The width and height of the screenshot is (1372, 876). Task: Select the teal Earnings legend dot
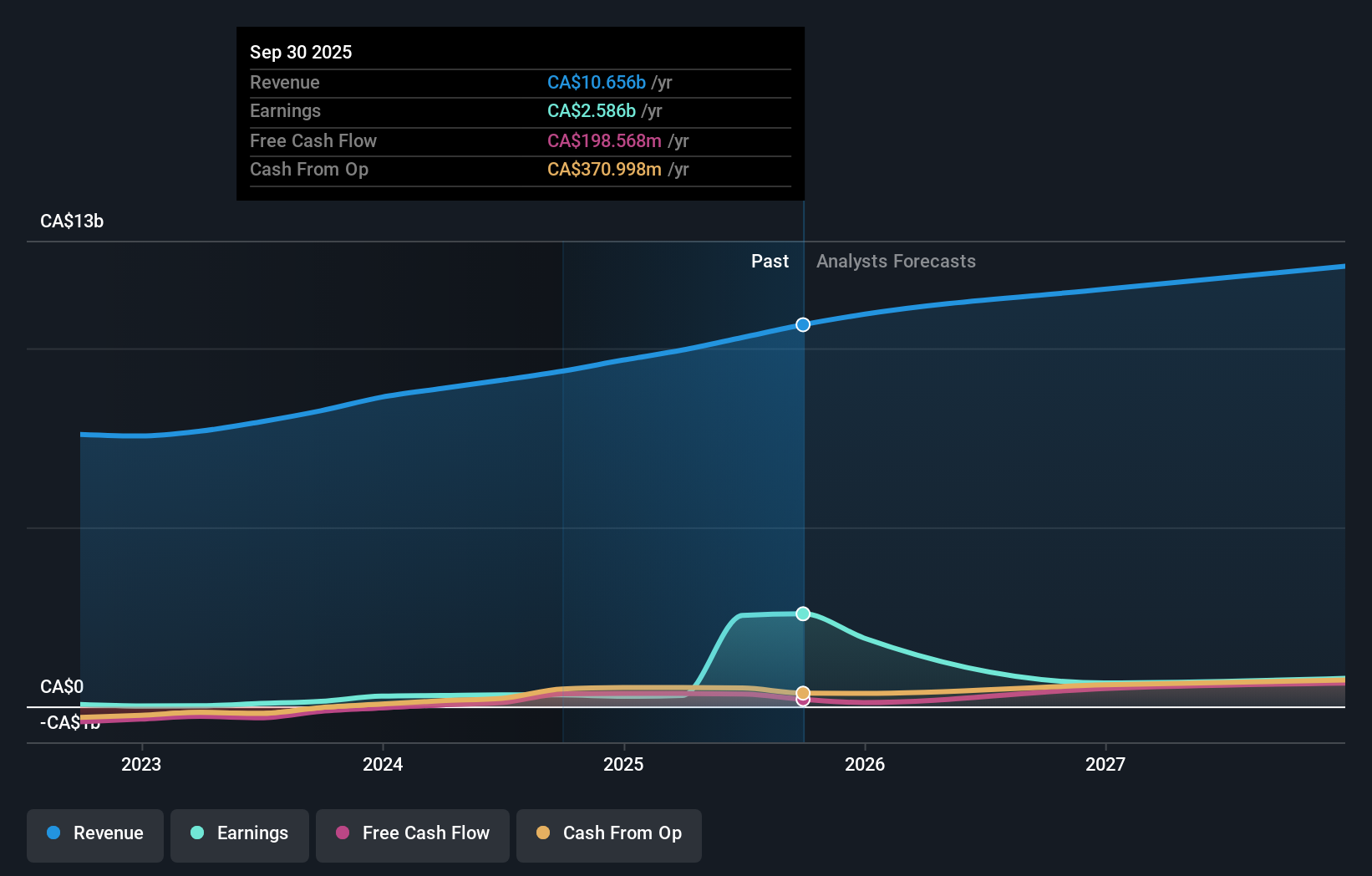(199, 833)
